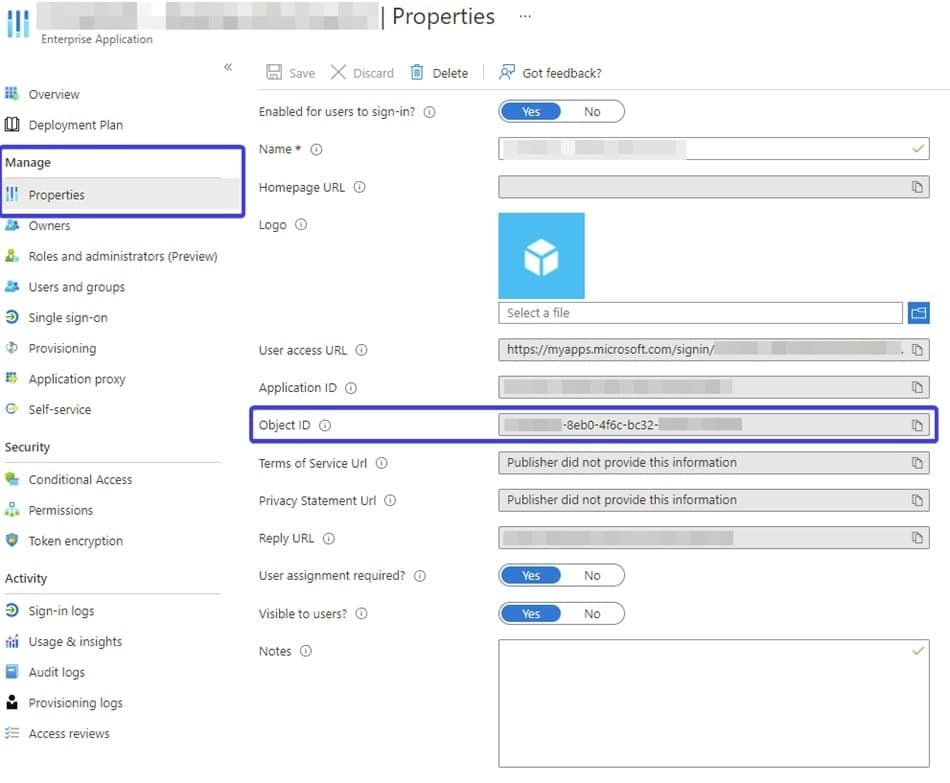Screen dimensions: 950x783
Task: Click the folder icon to browse logo file
Action: click(918, 313)
